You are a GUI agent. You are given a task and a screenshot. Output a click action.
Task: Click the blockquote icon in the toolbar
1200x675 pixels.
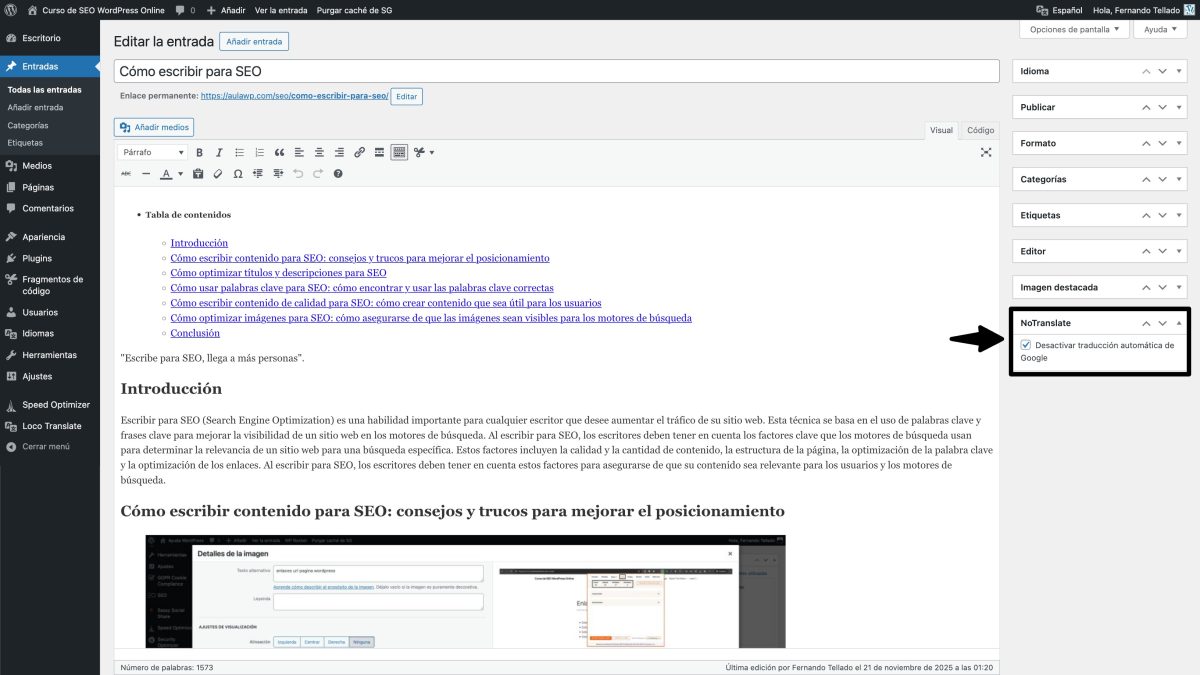[279, 152]
